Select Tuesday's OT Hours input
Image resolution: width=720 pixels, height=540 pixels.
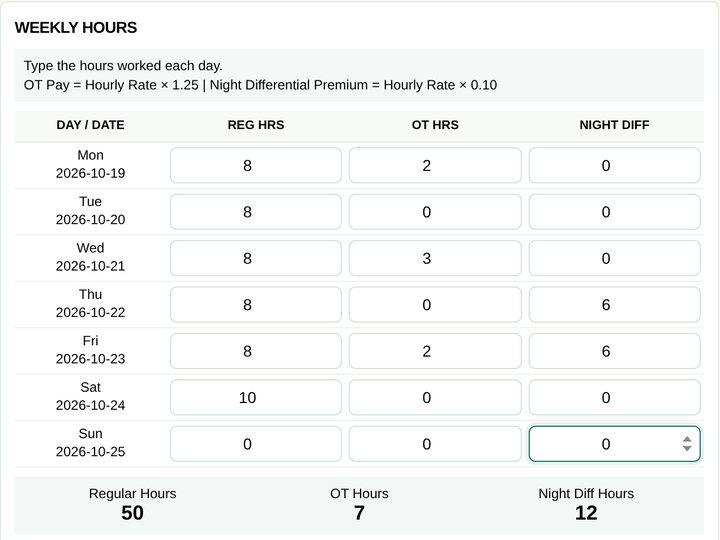tap(435, 212)
